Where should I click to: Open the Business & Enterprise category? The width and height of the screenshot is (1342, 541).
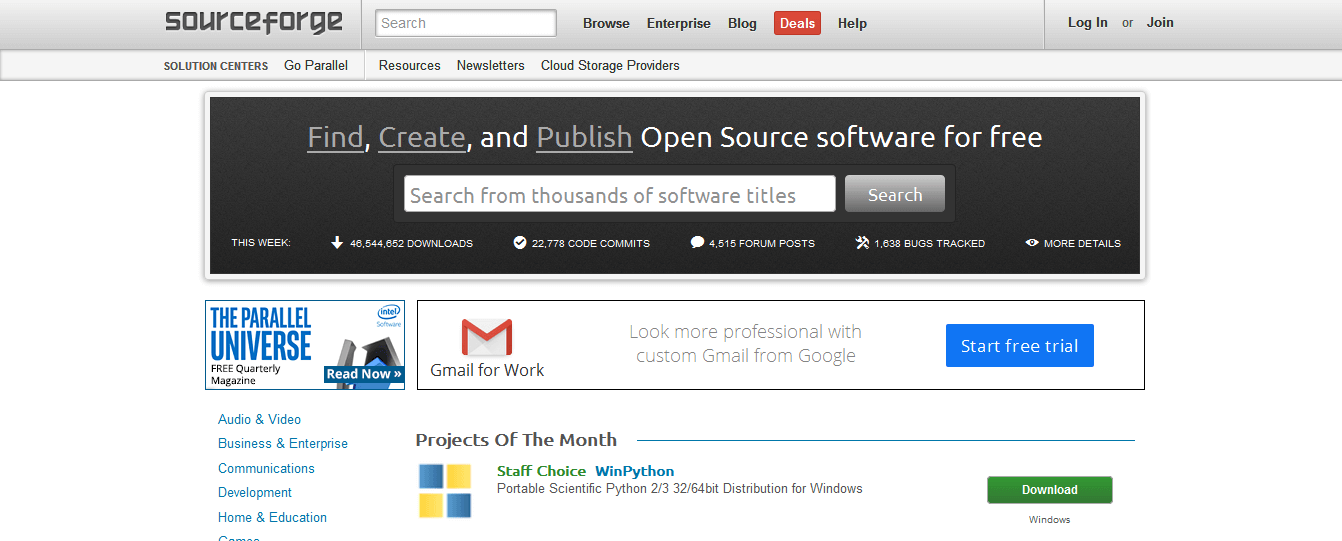(283, 443)
